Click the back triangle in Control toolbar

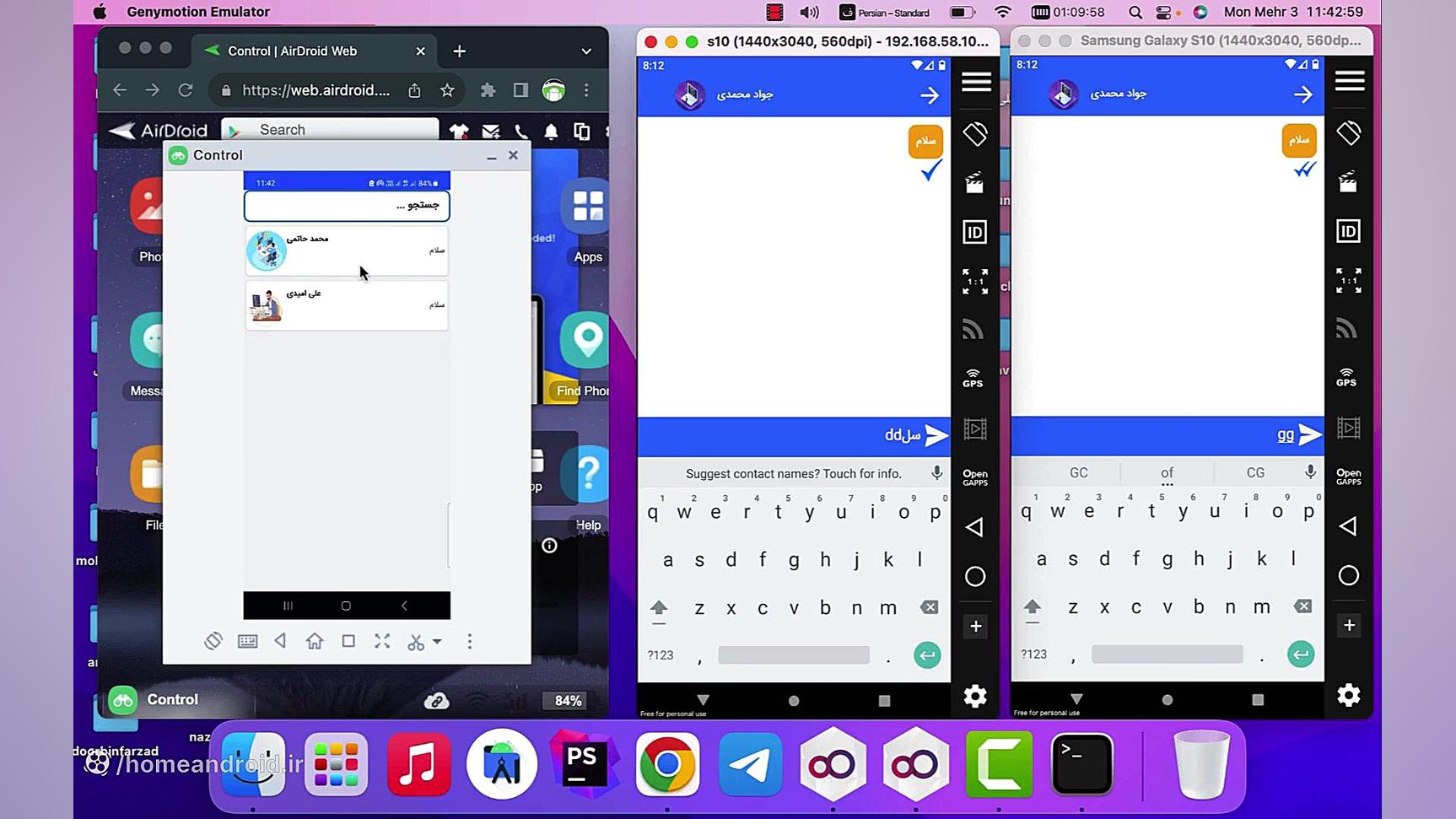(280, 641)
